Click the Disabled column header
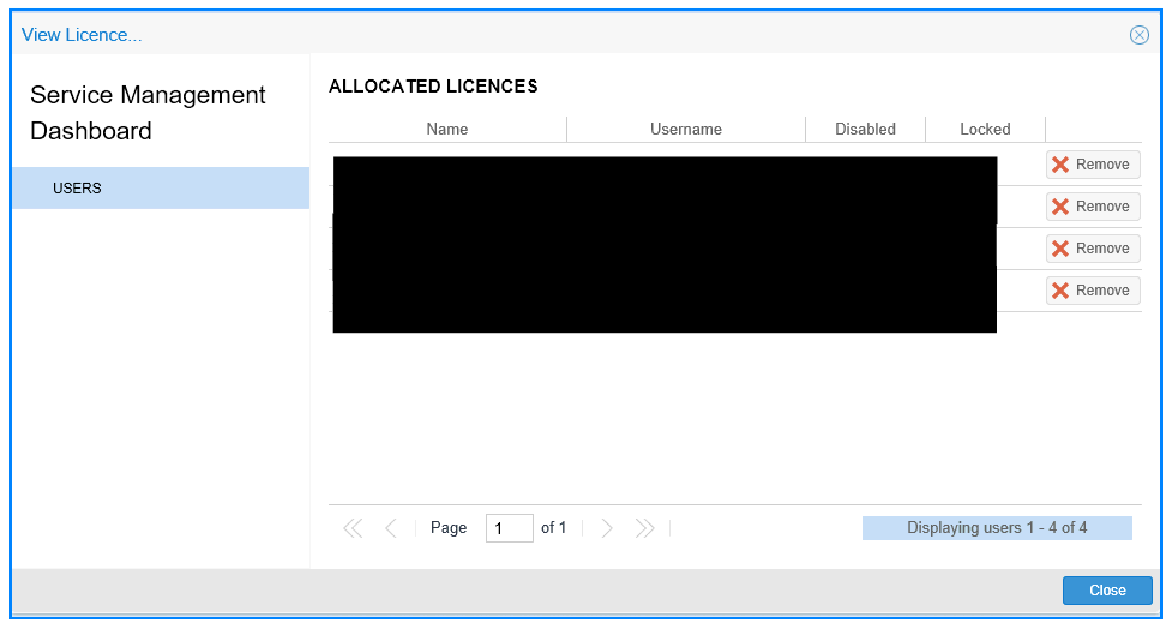1169x626 pixels. click(865, 129)
